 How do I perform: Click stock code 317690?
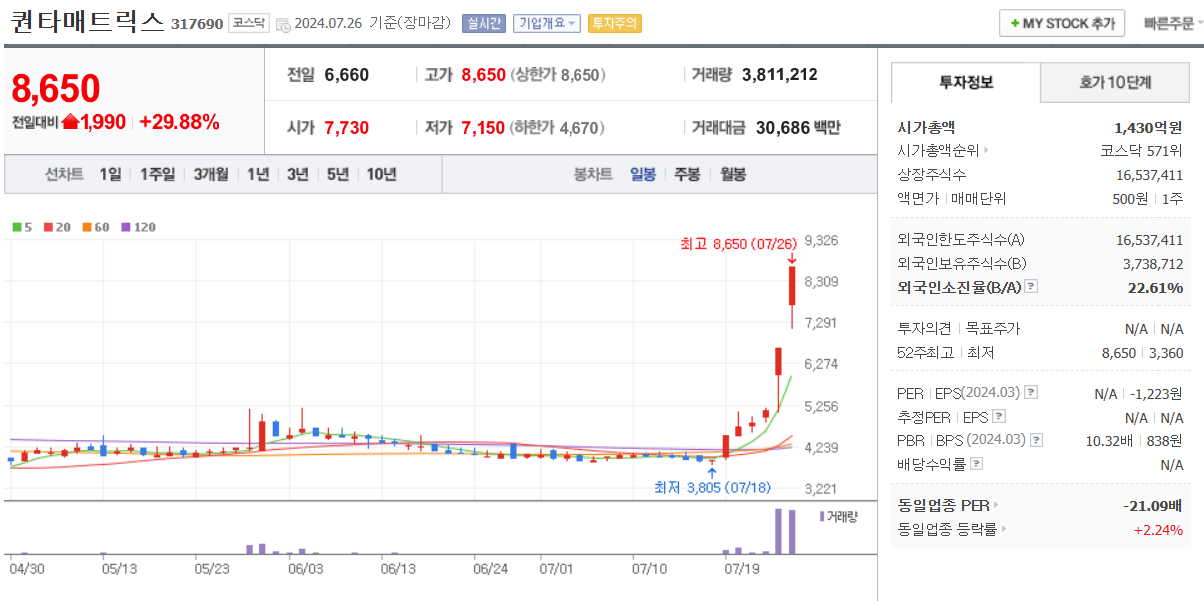coord(197,24)
